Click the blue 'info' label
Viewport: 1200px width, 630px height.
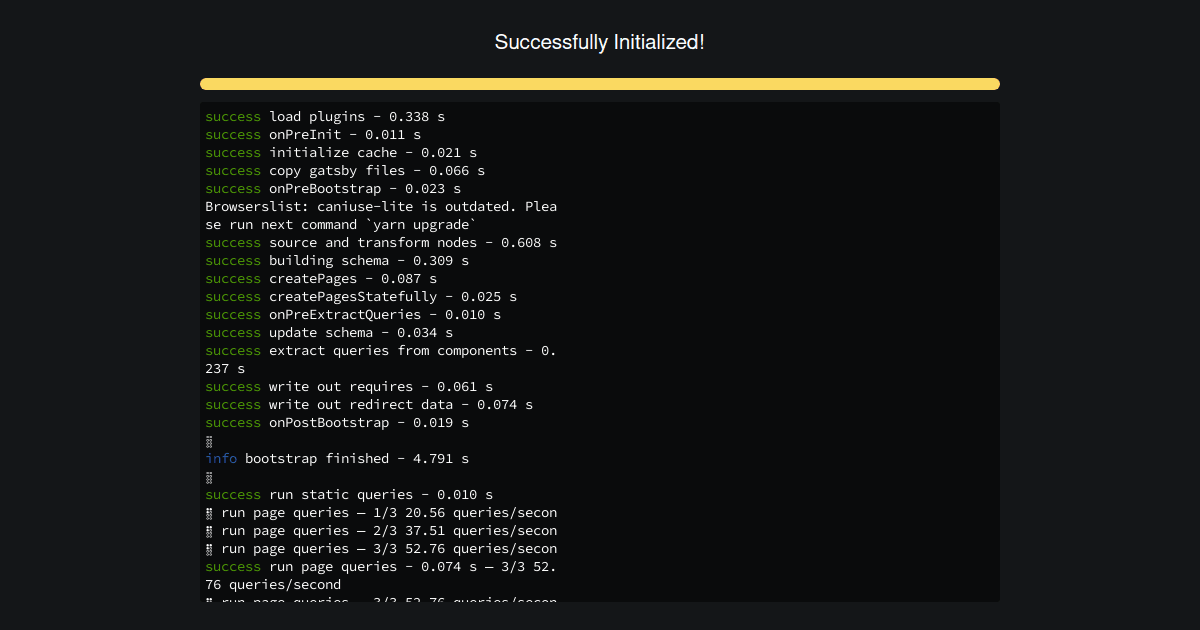click(x=219, y=458)
